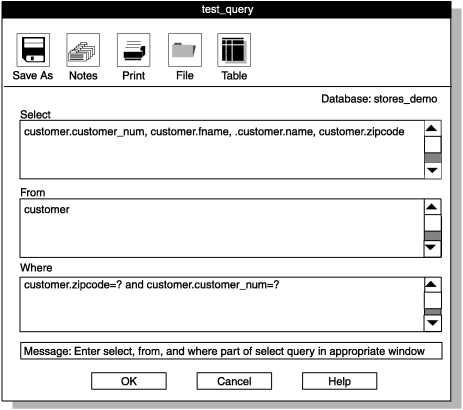
Task: Click the 'From' field label
Action: click(x=33, y=193)
